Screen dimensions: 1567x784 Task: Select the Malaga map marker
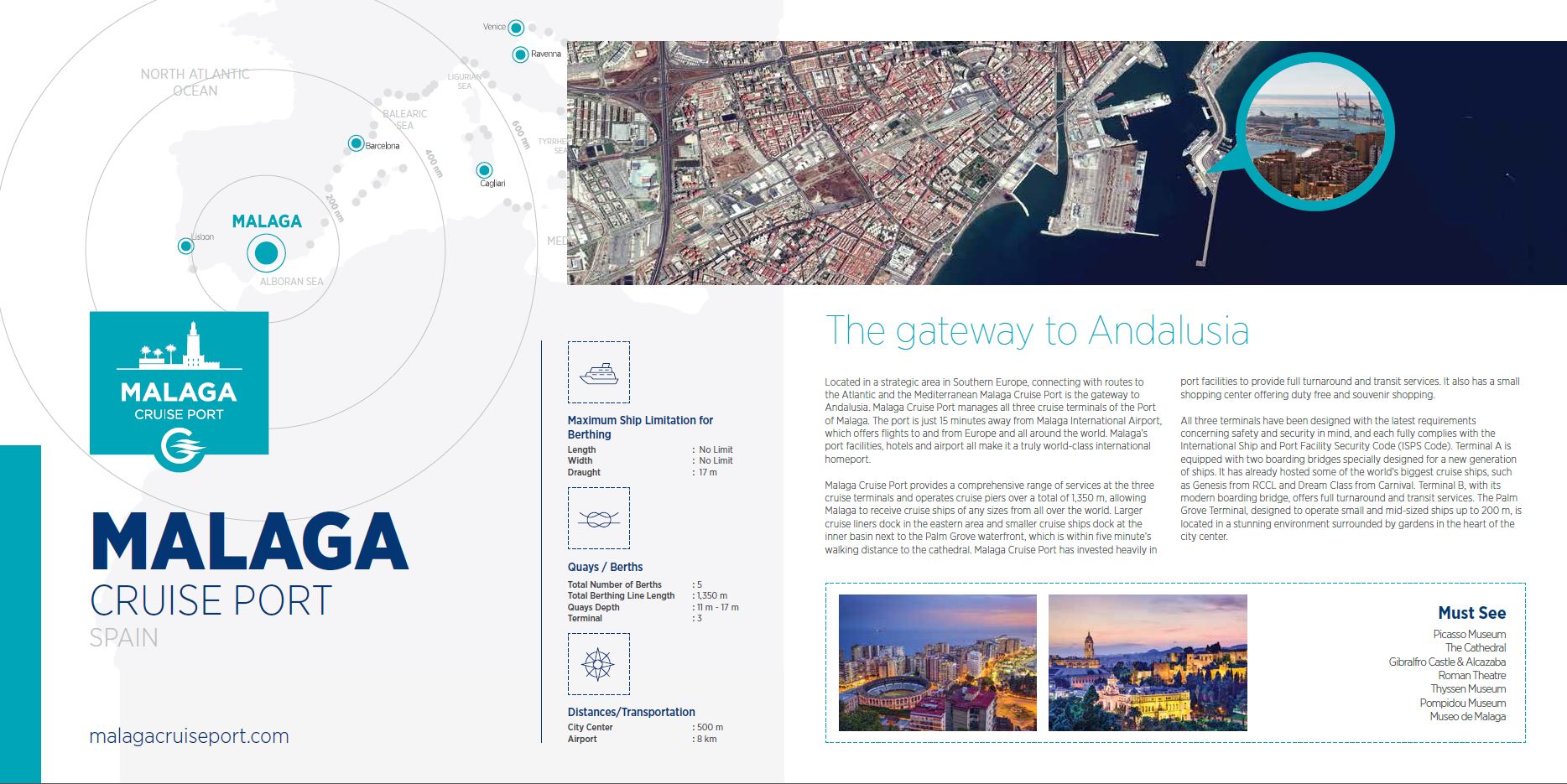(x=266, y=252)
